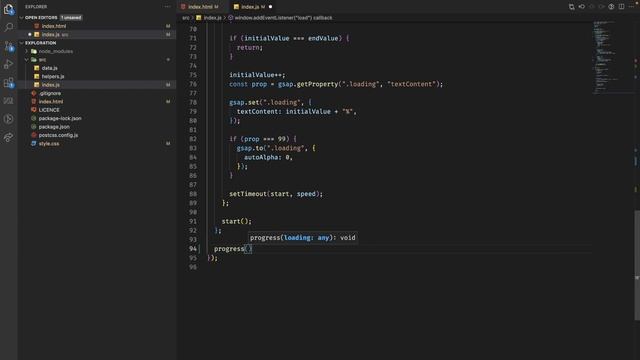
Task: Click the circular play icon in activity bar
Action: pyautogui.click(x=9, y=119)
